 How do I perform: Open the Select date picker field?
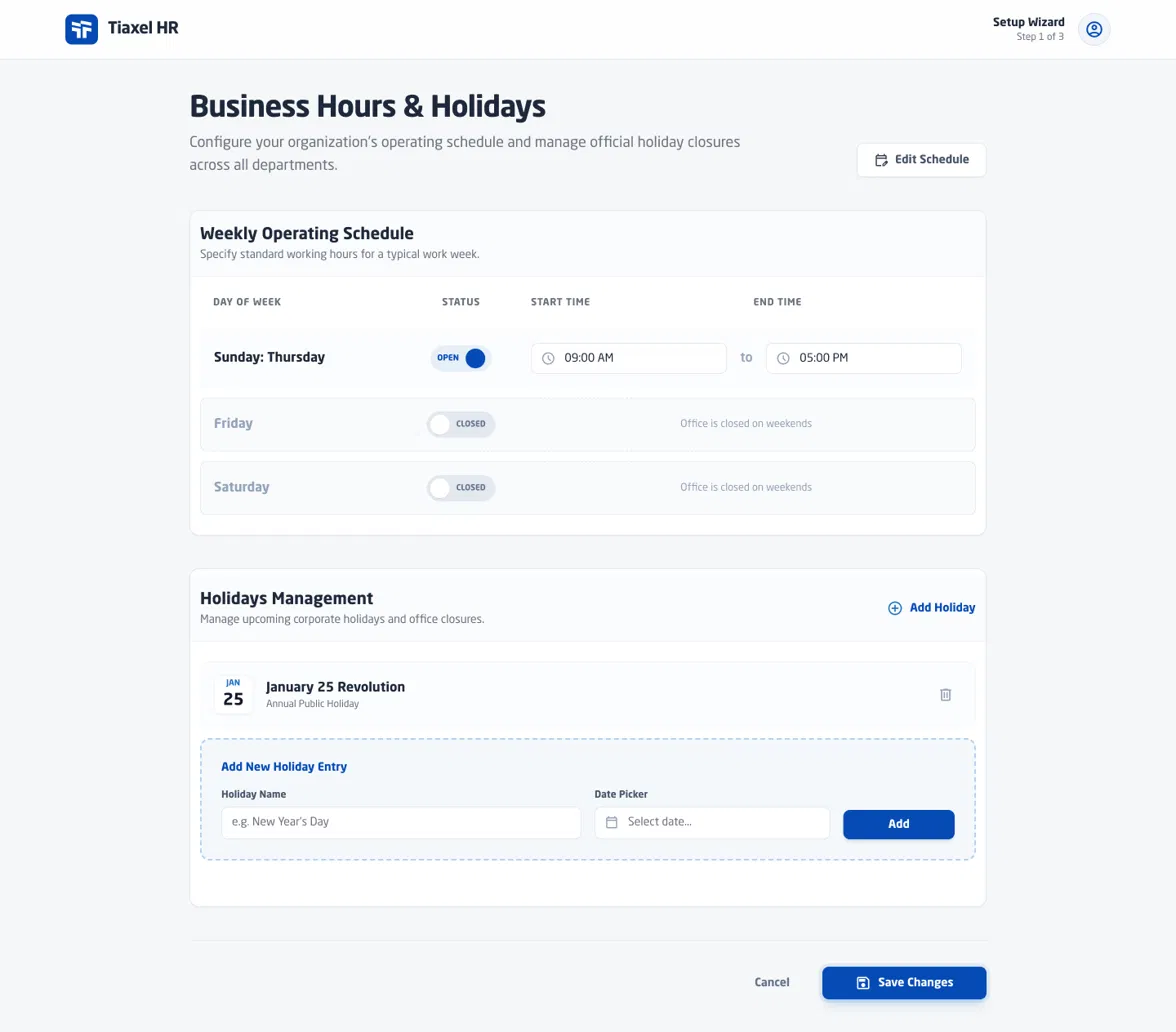tap(712, 822)
